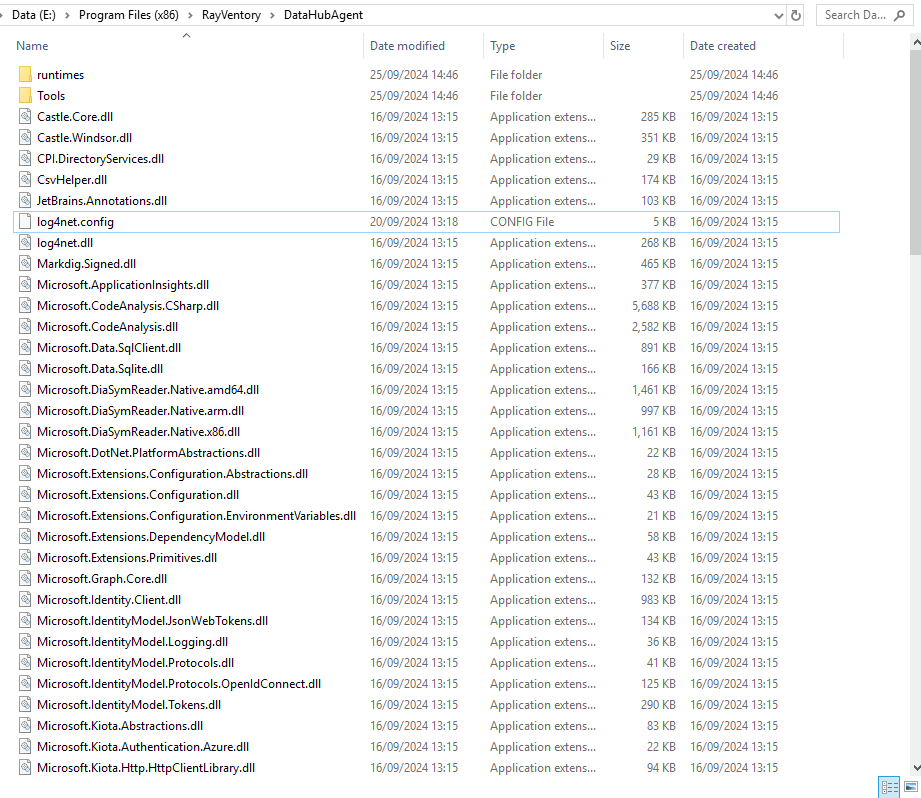Select CPI.DirectoryServices.dll file name
The image size is (921, 798).
pos(100,159)
